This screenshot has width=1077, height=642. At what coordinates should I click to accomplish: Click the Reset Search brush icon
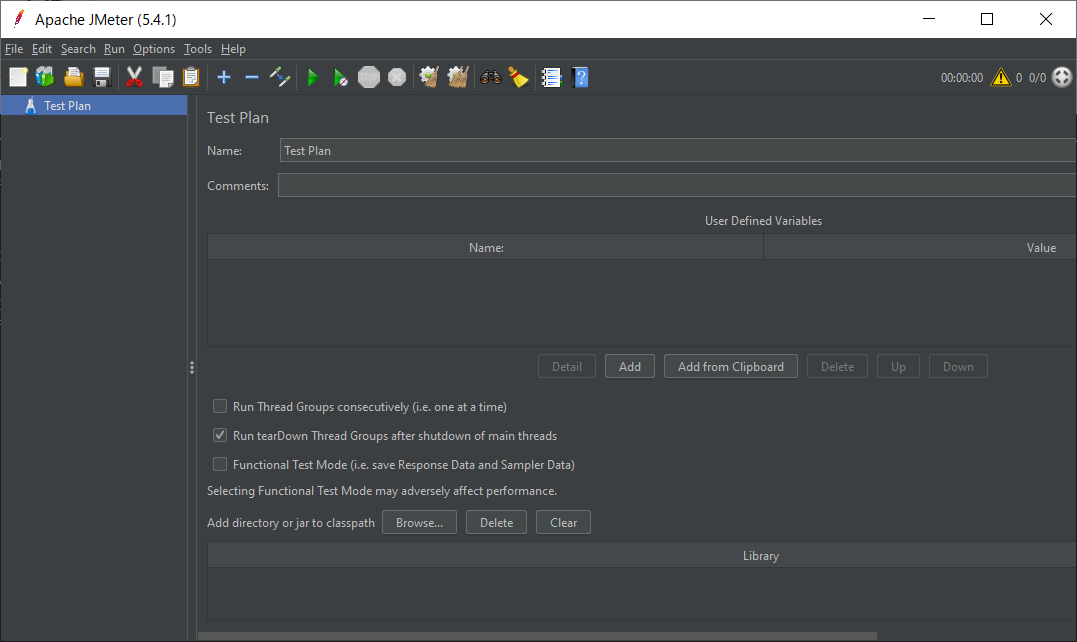click(519, 78)
